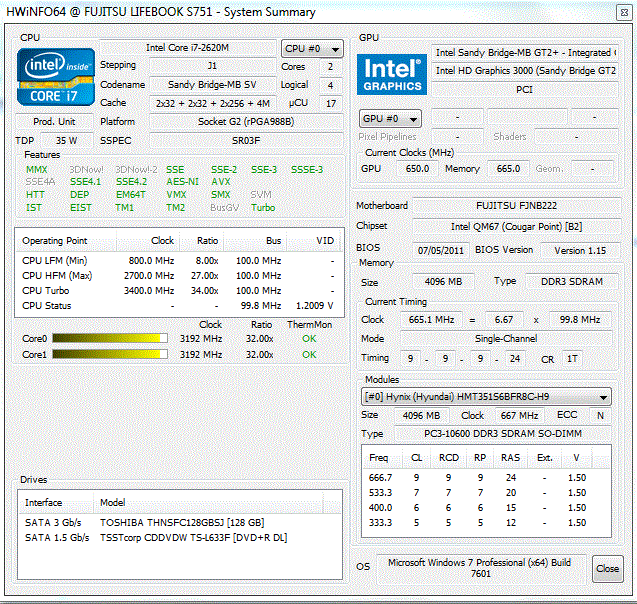Click the Operating Point column header
This screenshot has width=637, height=604.
point(66,241)
